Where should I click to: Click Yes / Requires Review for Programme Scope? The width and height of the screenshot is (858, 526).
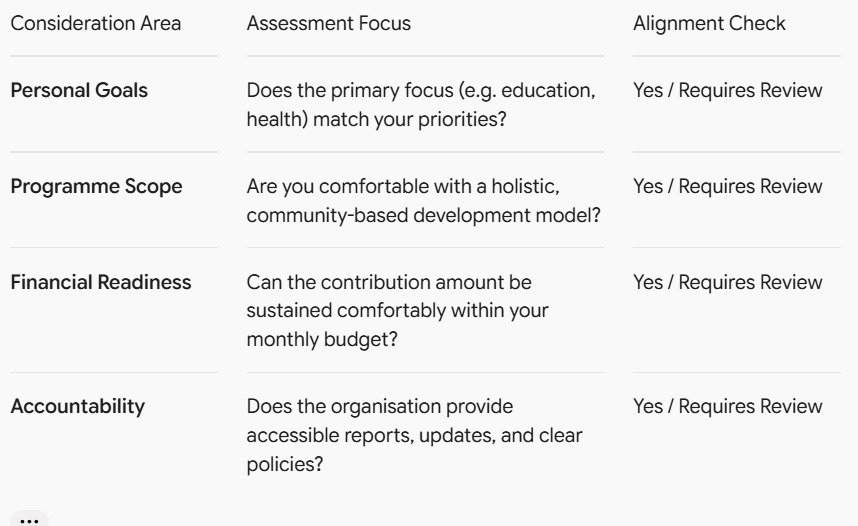[x=728, y=186]
